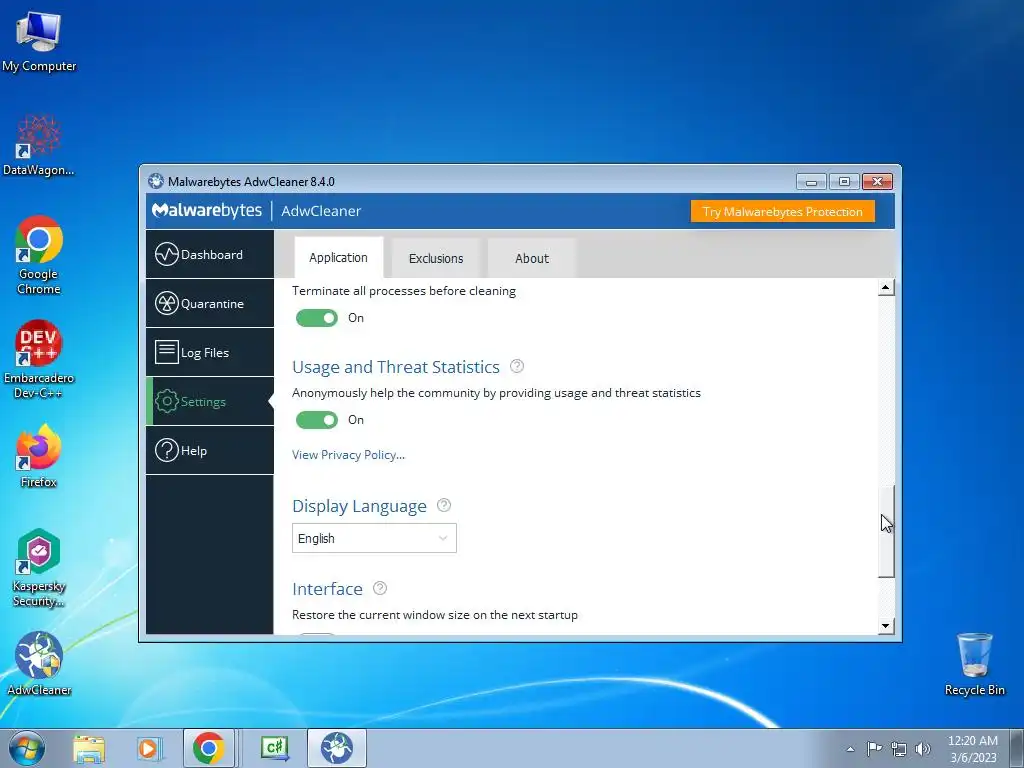1024x768 pixels.
Task: Open the Display Language dropdown
Action: (x=374, y=538)
